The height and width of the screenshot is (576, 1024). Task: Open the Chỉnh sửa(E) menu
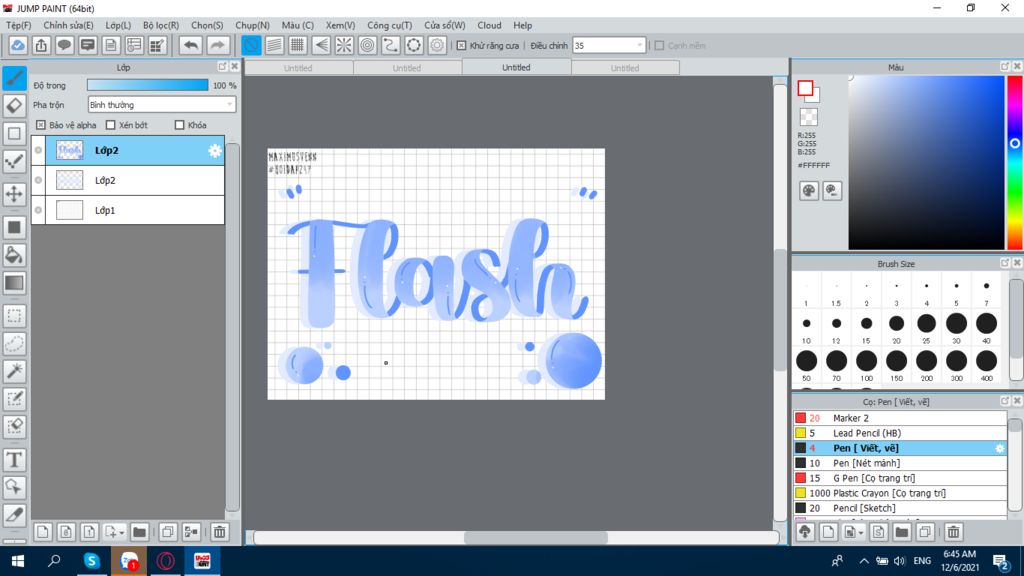(x=68, y=25)
